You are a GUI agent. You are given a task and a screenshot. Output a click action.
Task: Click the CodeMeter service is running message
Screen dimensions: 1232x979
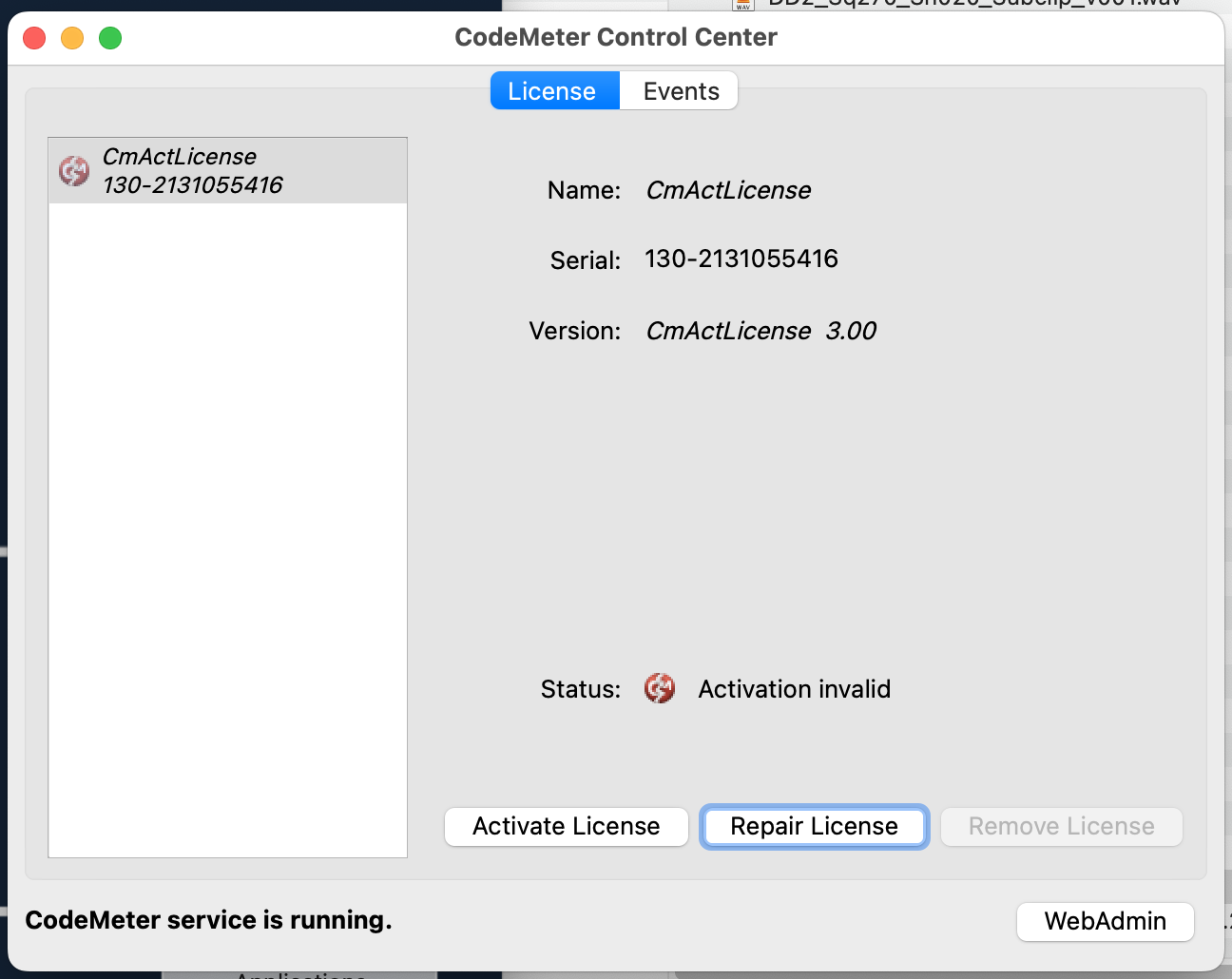[x=208, y=920]
